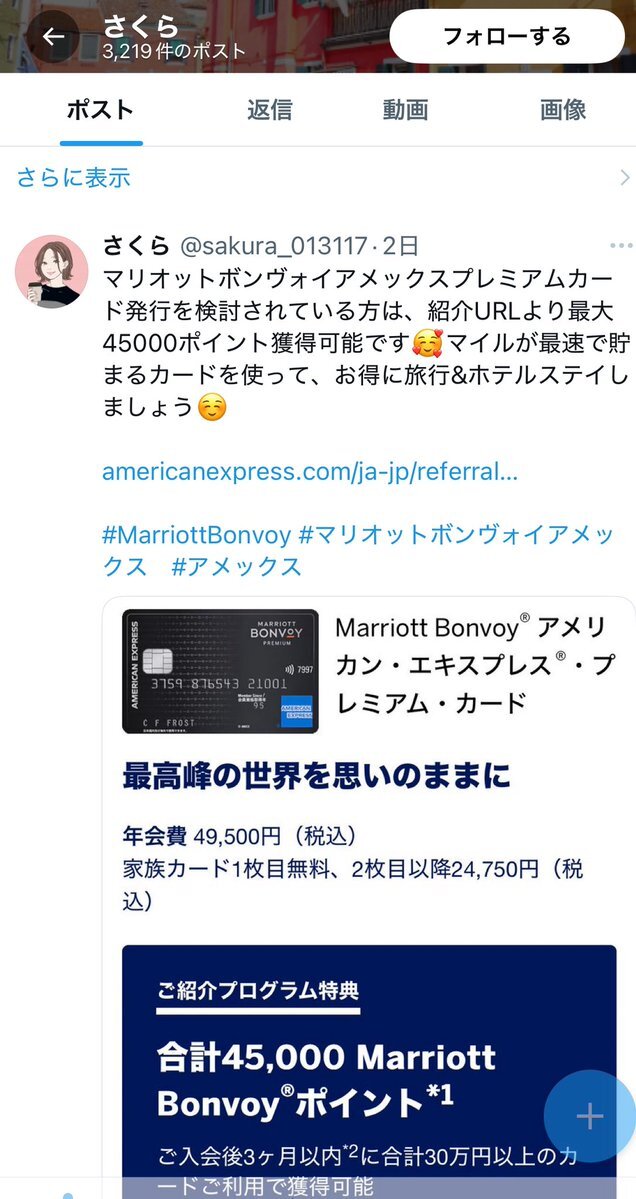
Task: Click the Marriott Bonvoy アメリカン・エキスプレス card title
Action: tap(474, 664)
